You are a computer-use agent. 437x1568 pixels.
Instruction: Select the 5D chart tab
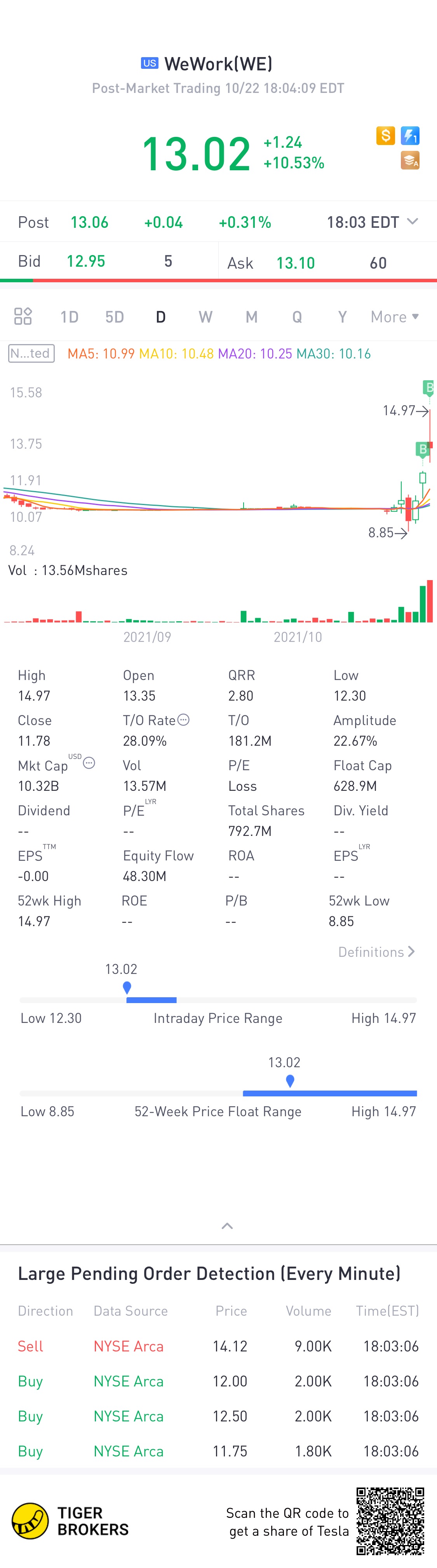pos(115,316)
